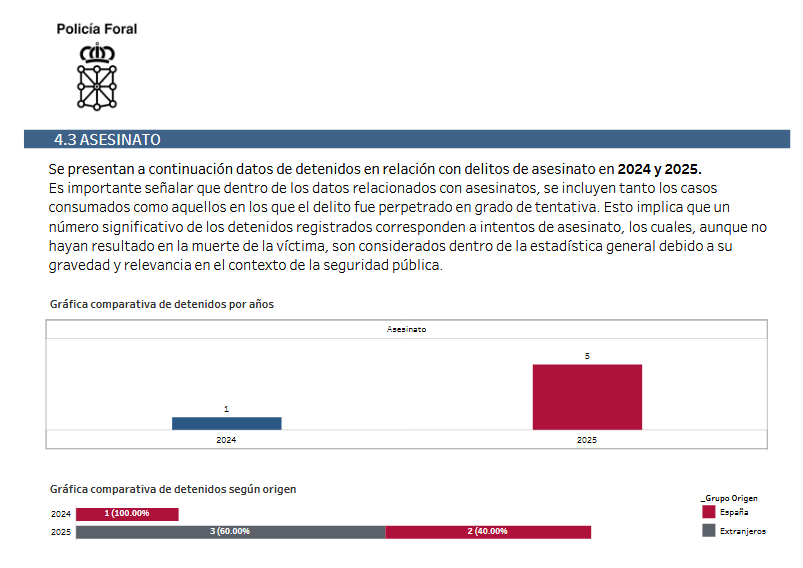Image resolution: width=803 pixels, height=568 pixels.
Task: Click the 3 (60.00% gray bar segment
Action: click(230, 532)
